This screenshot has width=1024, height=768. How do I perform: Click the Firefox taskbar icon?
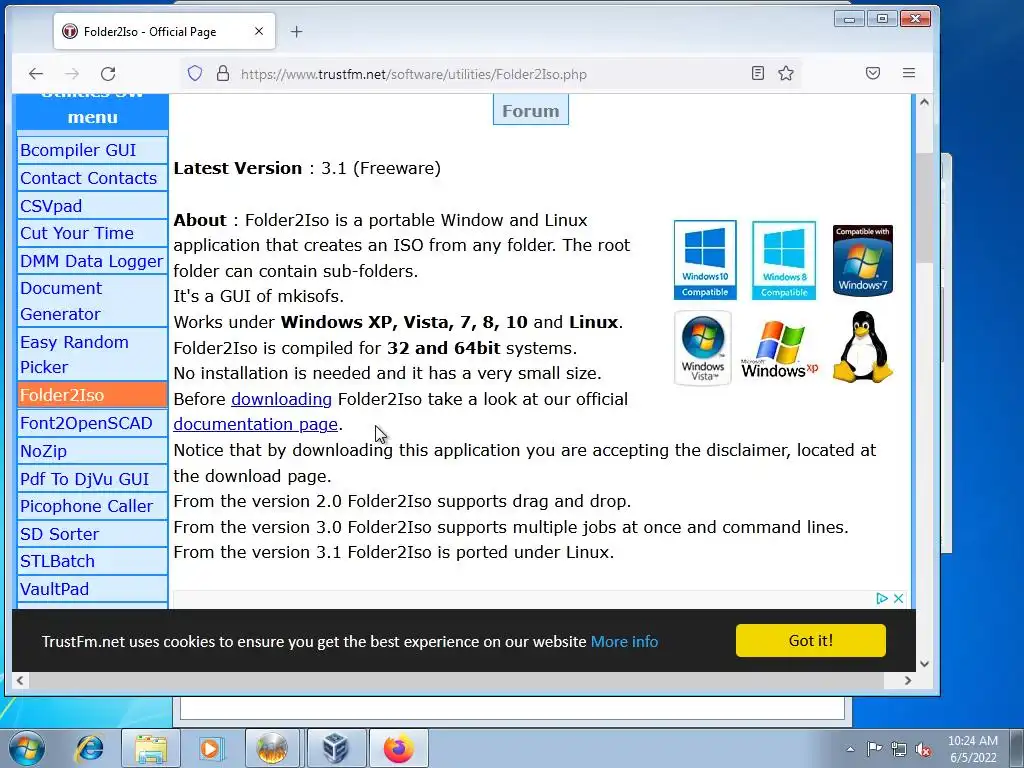(398, 748)
